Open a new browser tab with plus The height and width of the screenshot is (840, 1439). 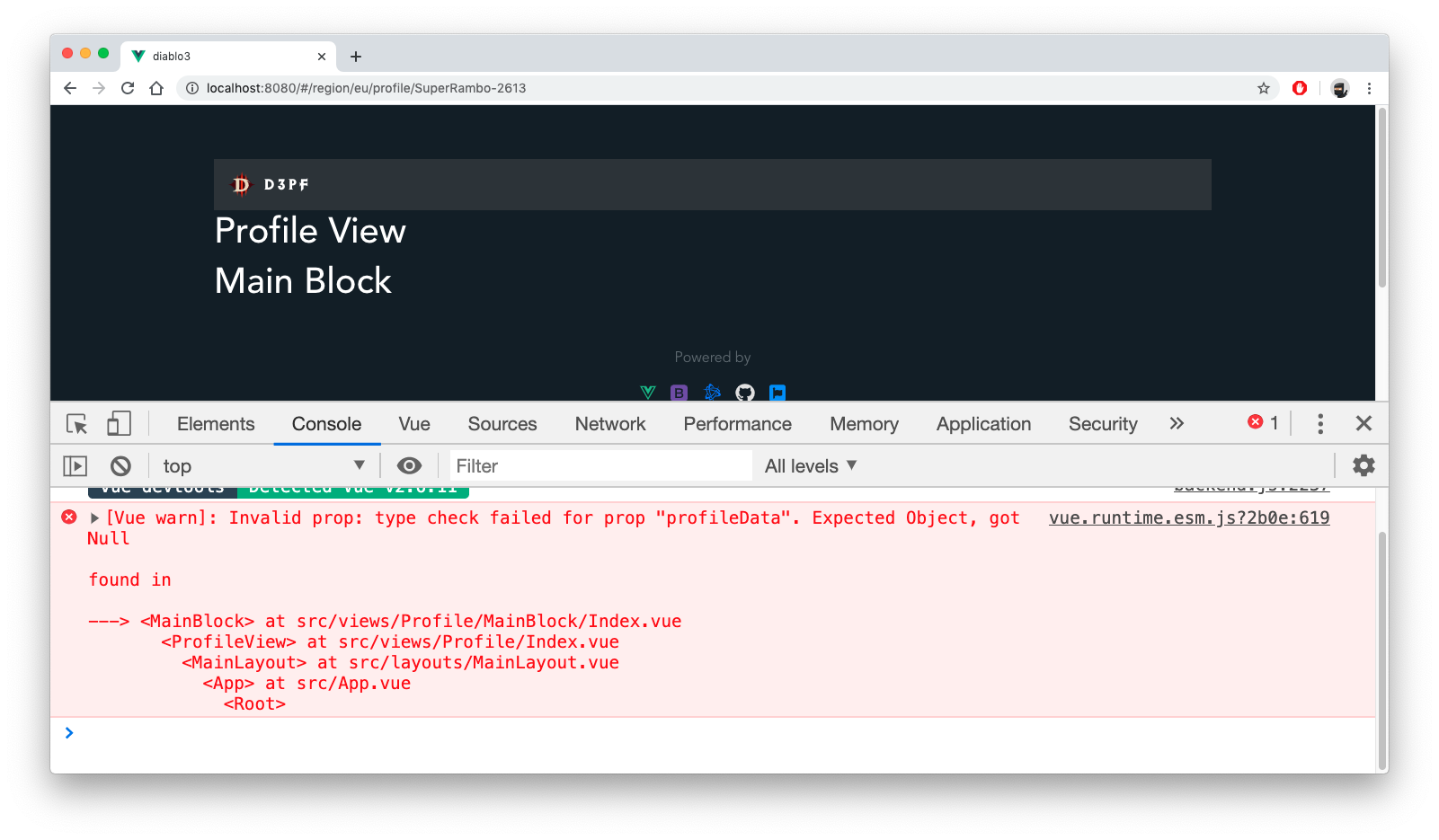click(356, 57)
